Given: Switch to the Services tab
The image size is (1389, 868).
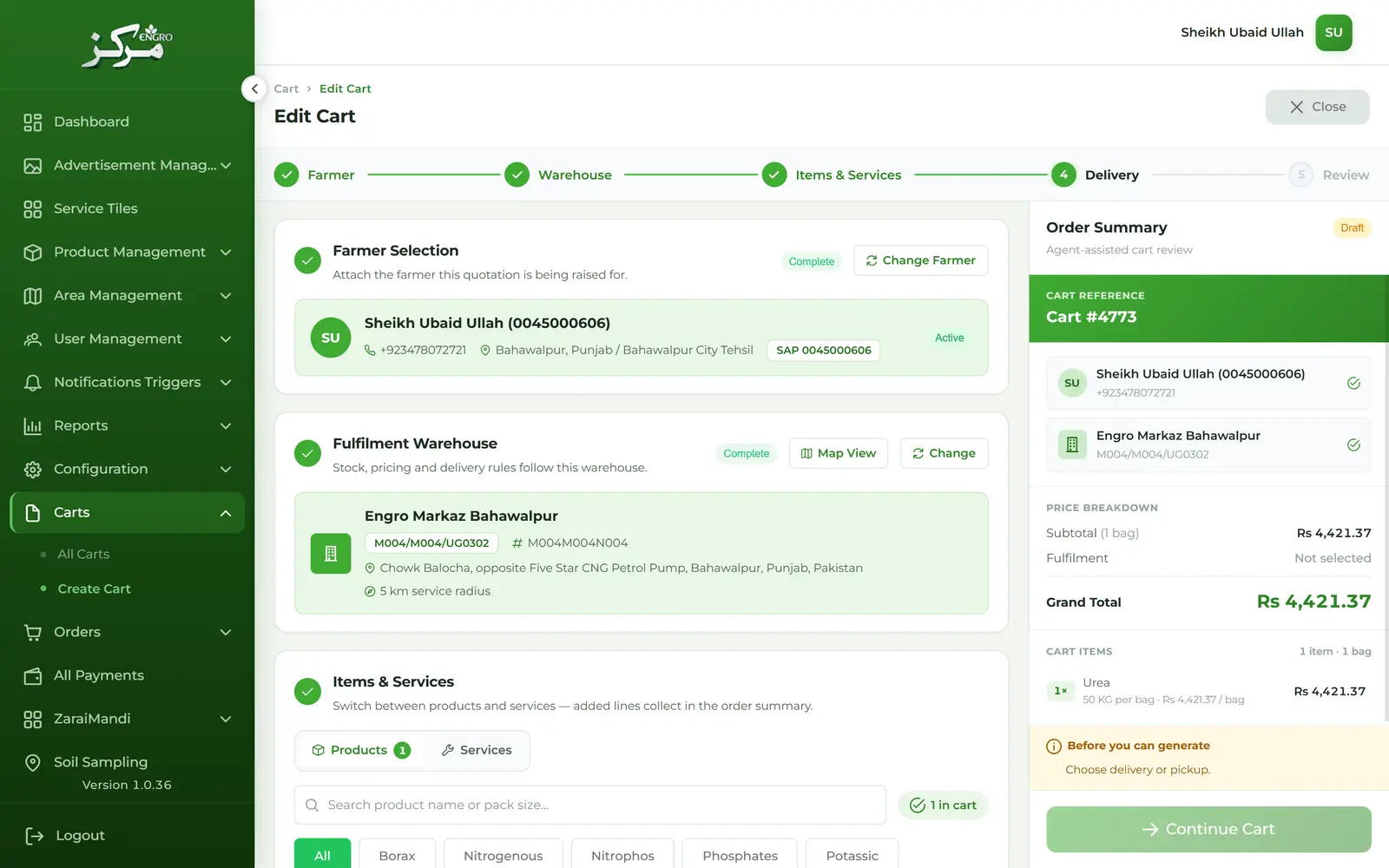Looking at the screenshot, I should tap(477, 750).
